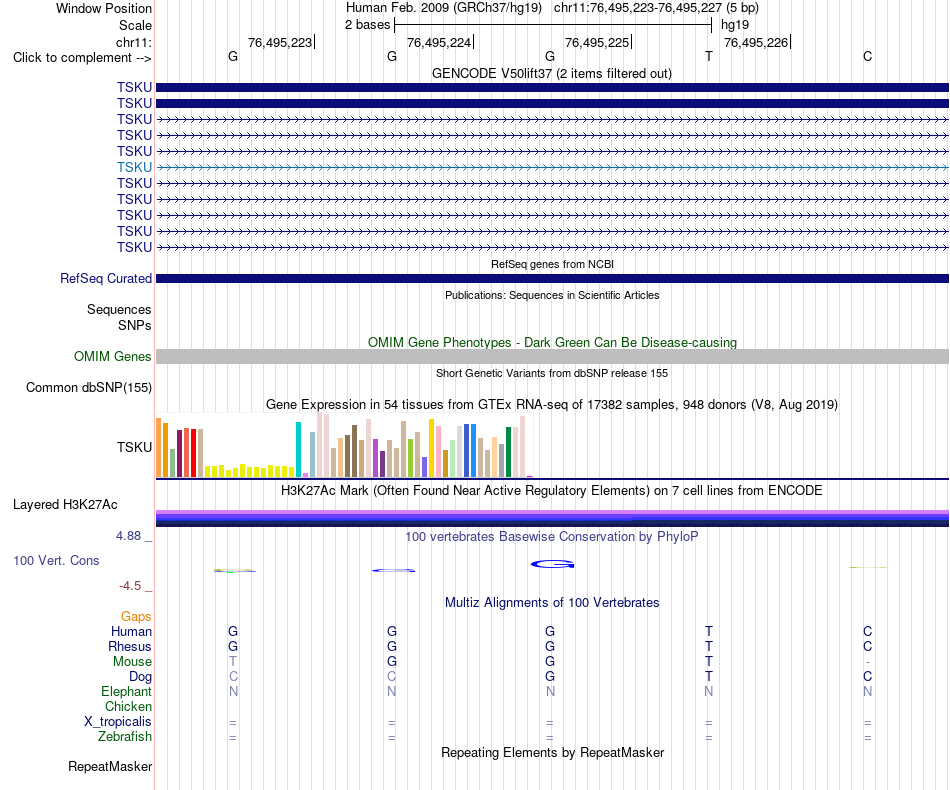Click position number 76,495,224 on the ruler
This screenshot has height=790, width=950.
(439, 42)
